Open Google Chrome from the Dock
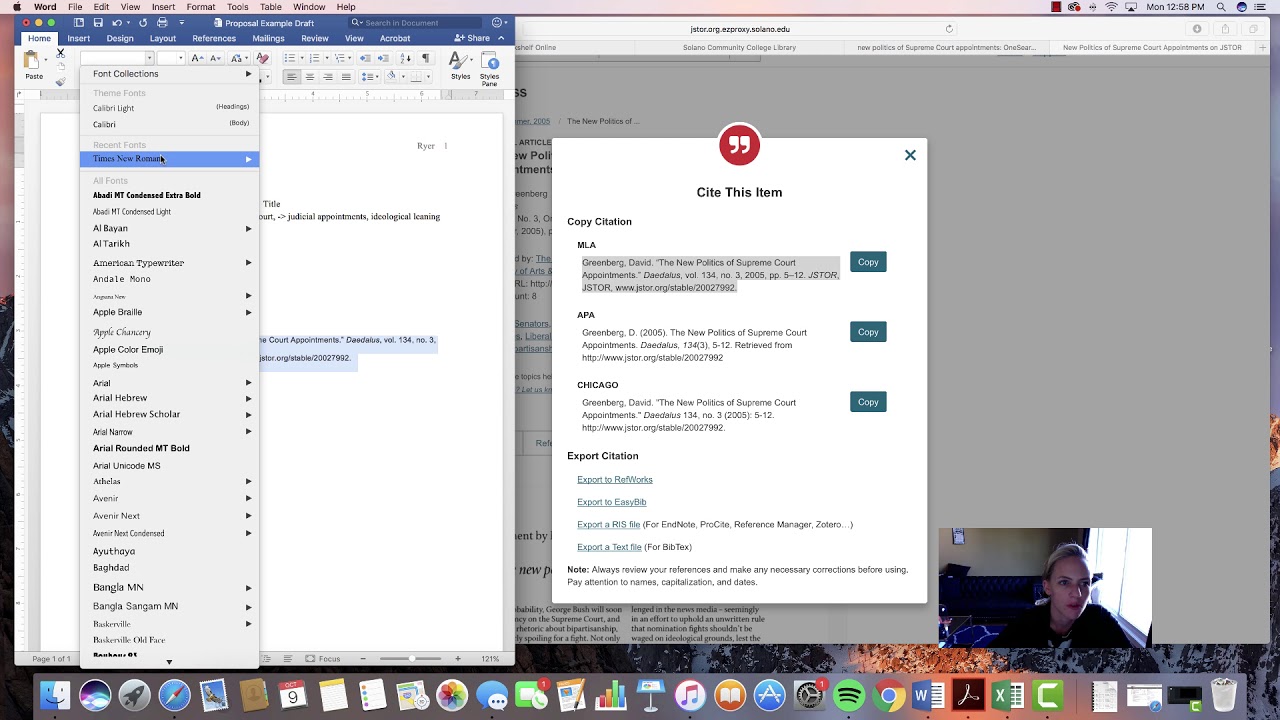The height and width of the screenshot is (720, 1280). [x=889, y=695]
